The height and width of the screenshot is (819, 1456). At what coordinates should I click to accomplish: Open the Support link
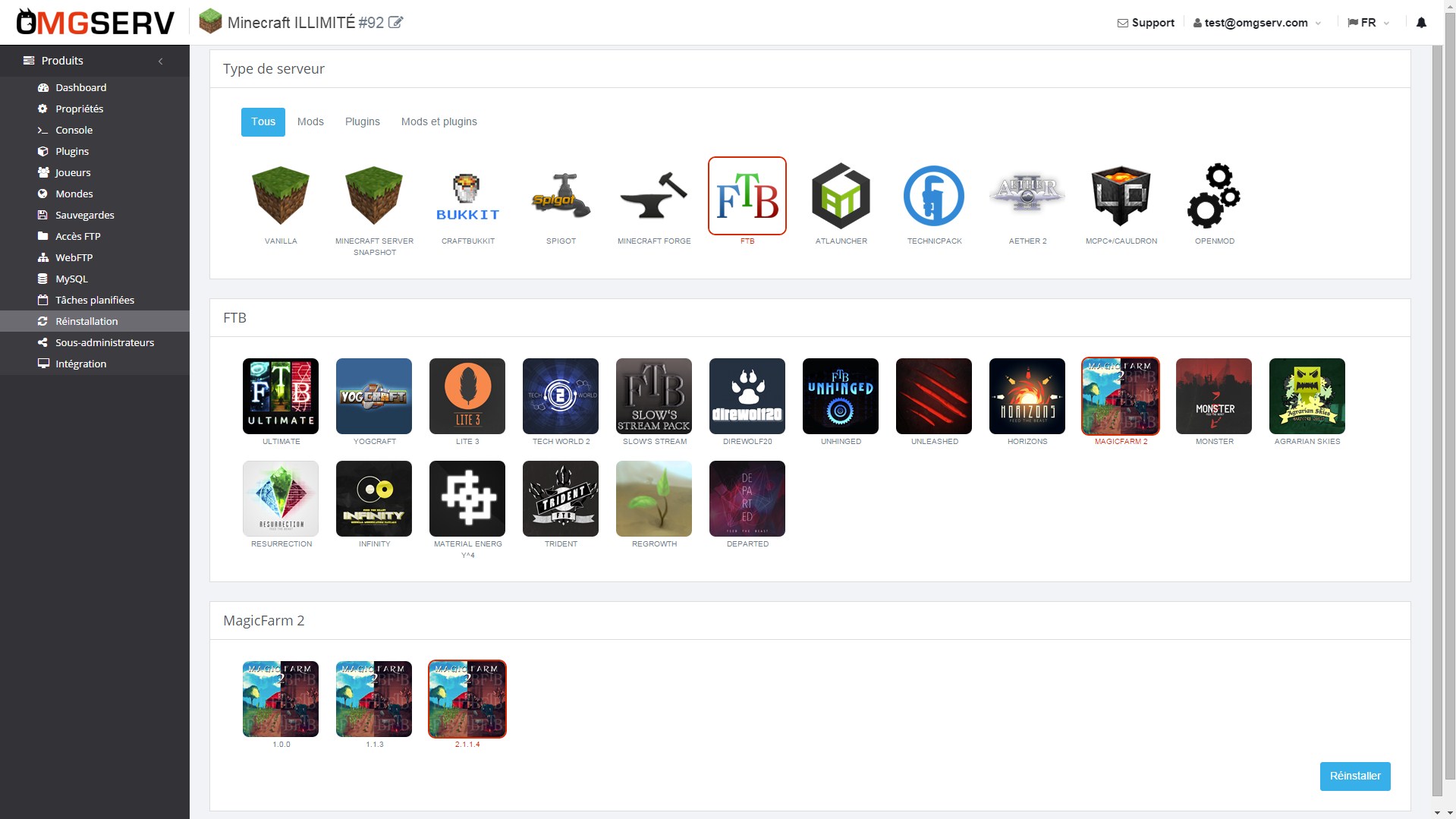click(x=1146, y=23)
